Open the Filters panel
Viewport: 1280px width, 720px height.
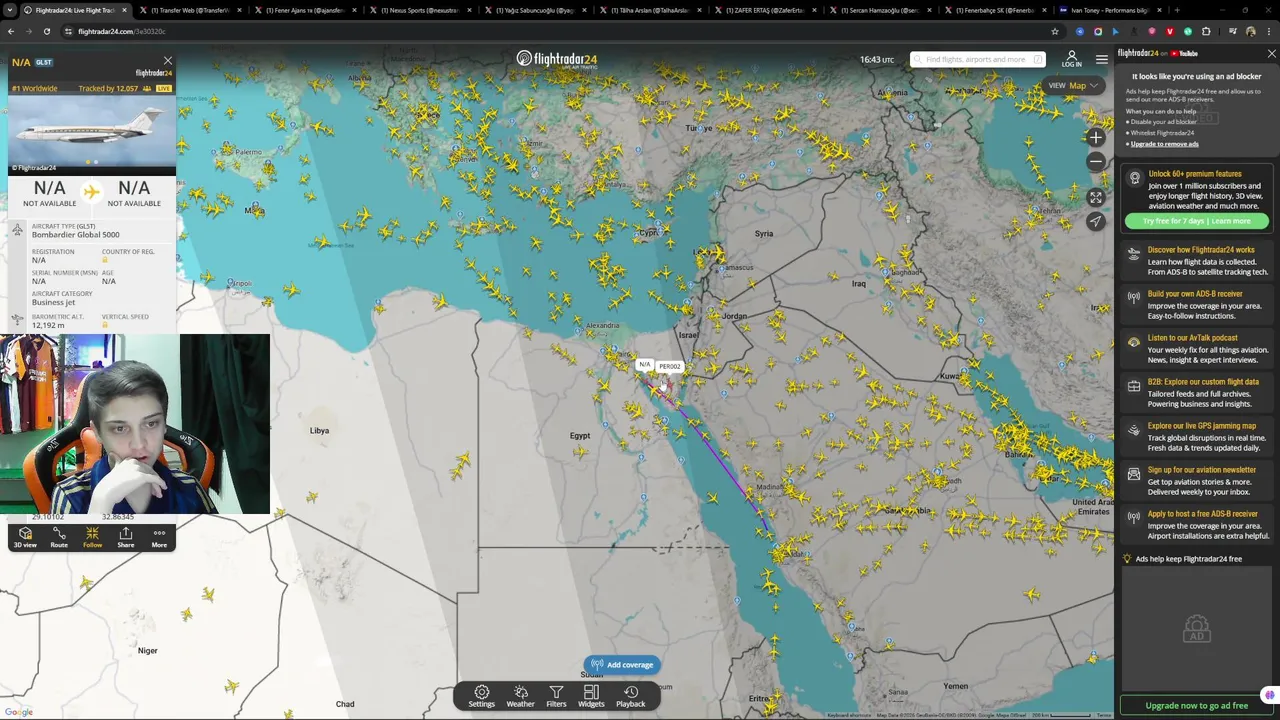(556, 696)
